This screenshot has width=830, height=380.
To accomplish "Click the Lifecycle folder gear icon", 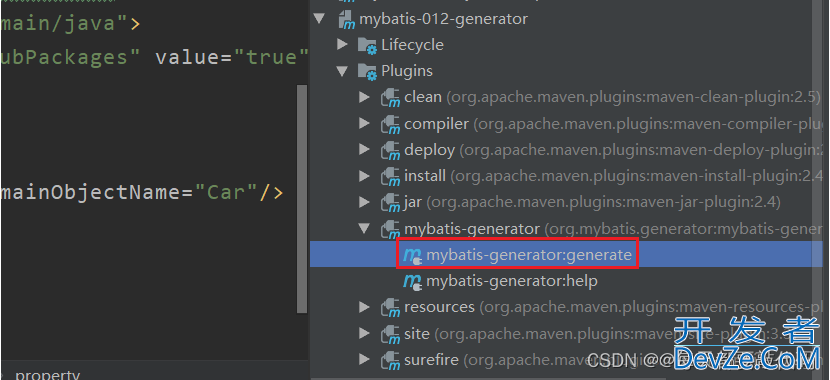I will 367,45.
